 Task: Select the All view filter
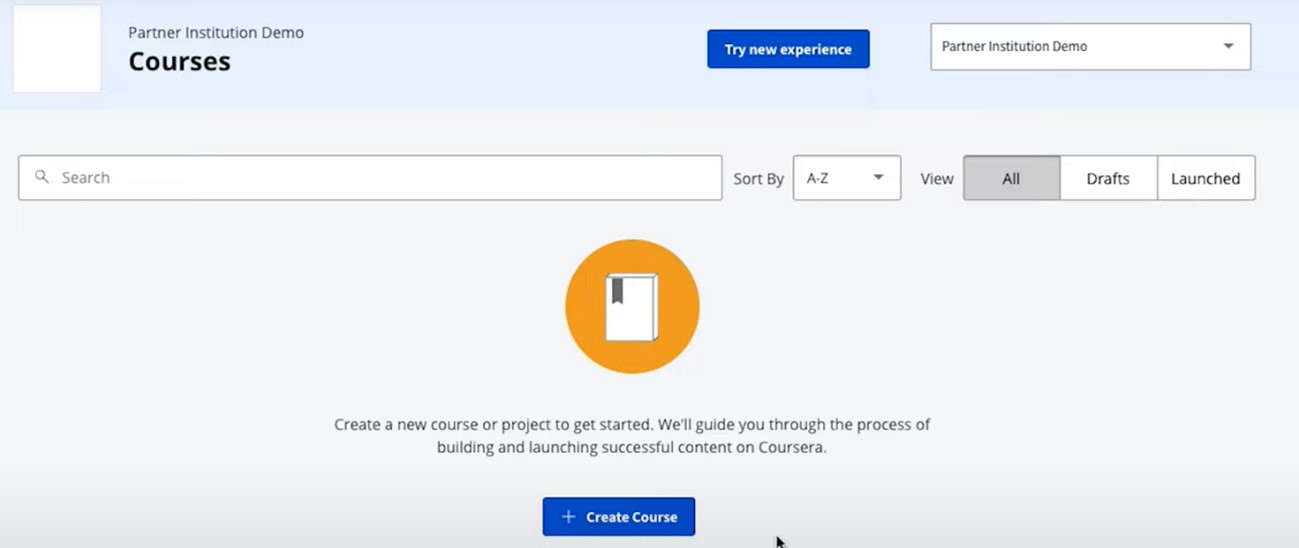tap(1011, 178)
